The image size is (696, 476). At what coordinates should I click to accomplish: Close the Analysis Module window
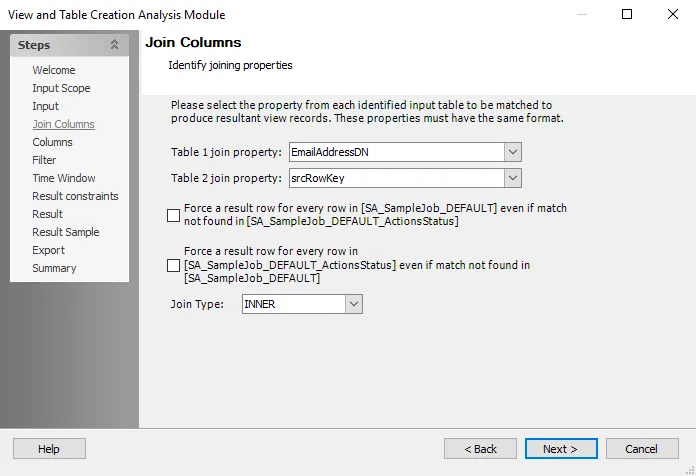click(673, 14)
